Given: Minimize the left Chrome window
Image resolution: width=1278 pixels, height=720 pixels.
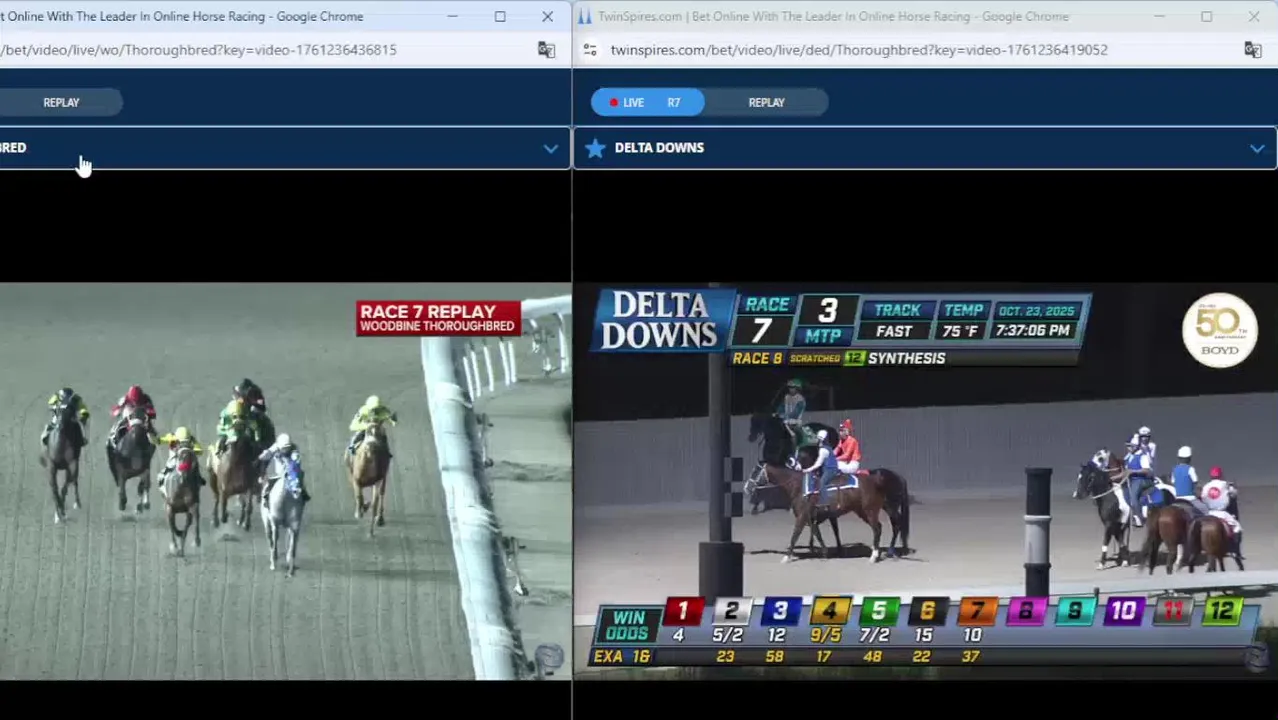Looking at the screenshot, I should (452, 16).
